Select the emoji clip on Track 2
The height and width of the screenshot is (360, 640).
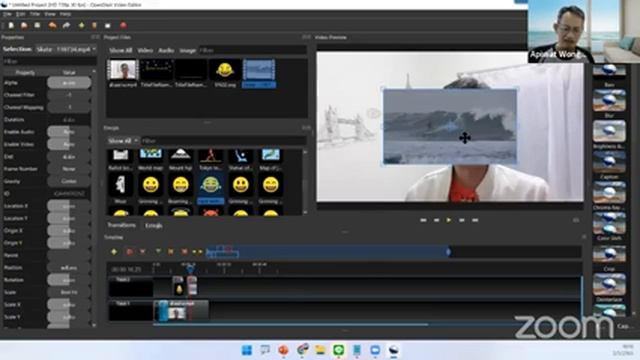pos(178,285)
